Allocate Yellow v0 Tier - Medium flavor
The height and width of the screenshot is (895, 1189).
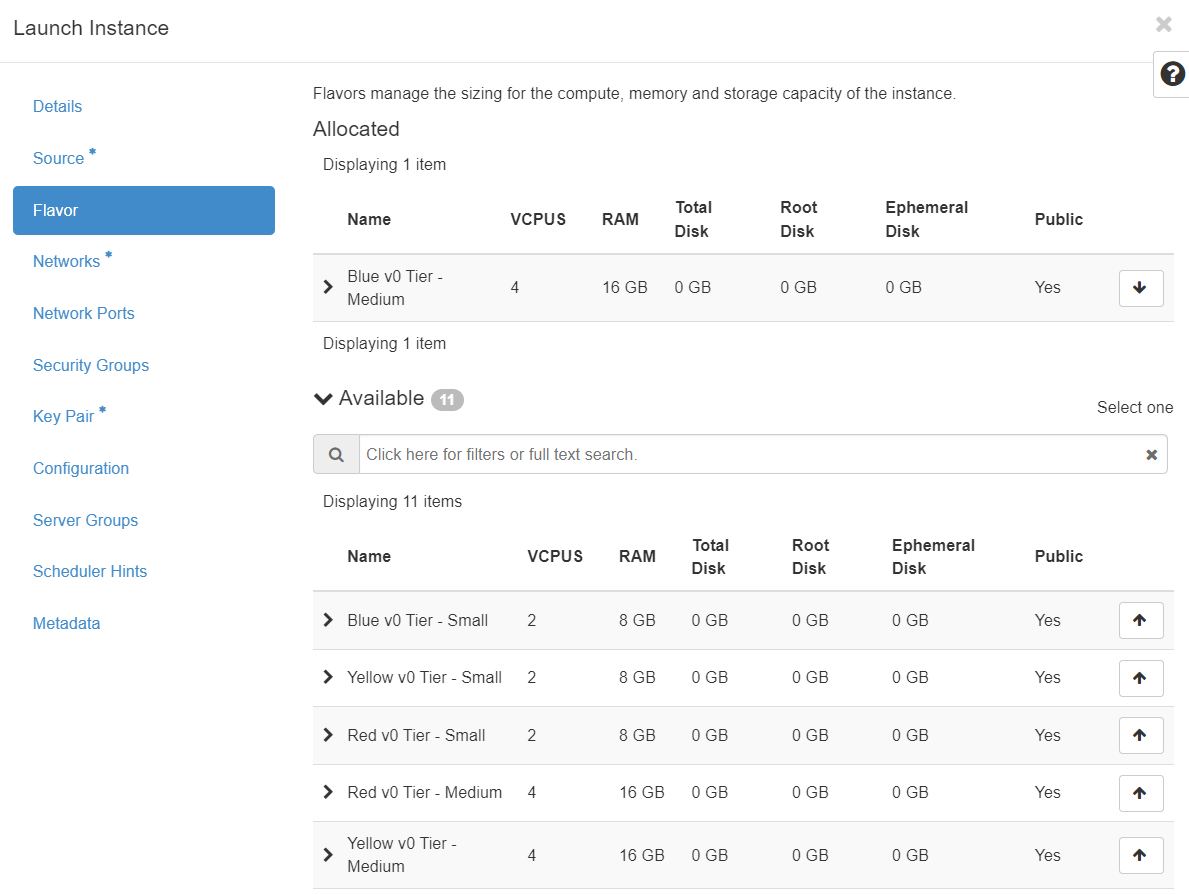click(1140, 856)
